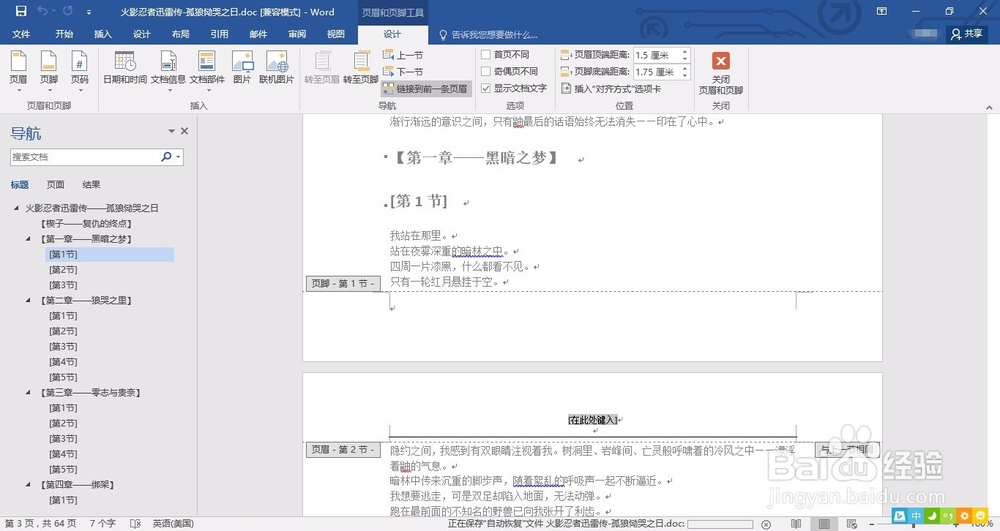Switch to the 审阅 review tab
The image size is (1000, 531).
[x=297, y=34]
